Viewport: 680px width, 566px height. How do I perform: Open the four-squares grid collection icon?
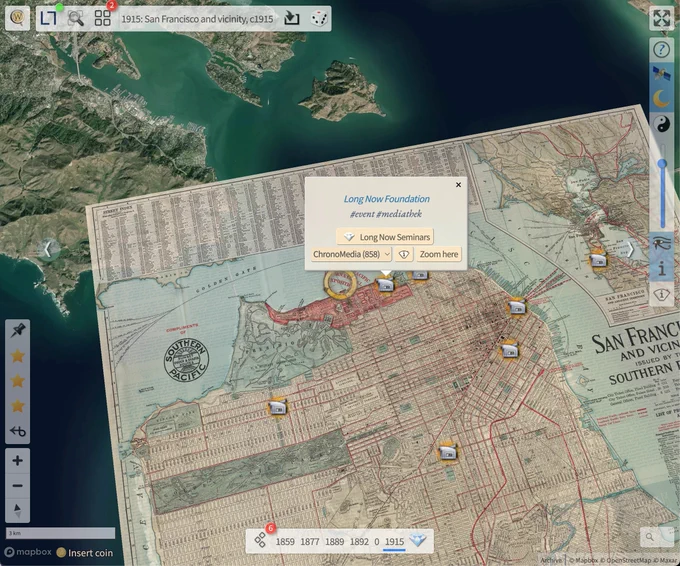pos(103,18)
